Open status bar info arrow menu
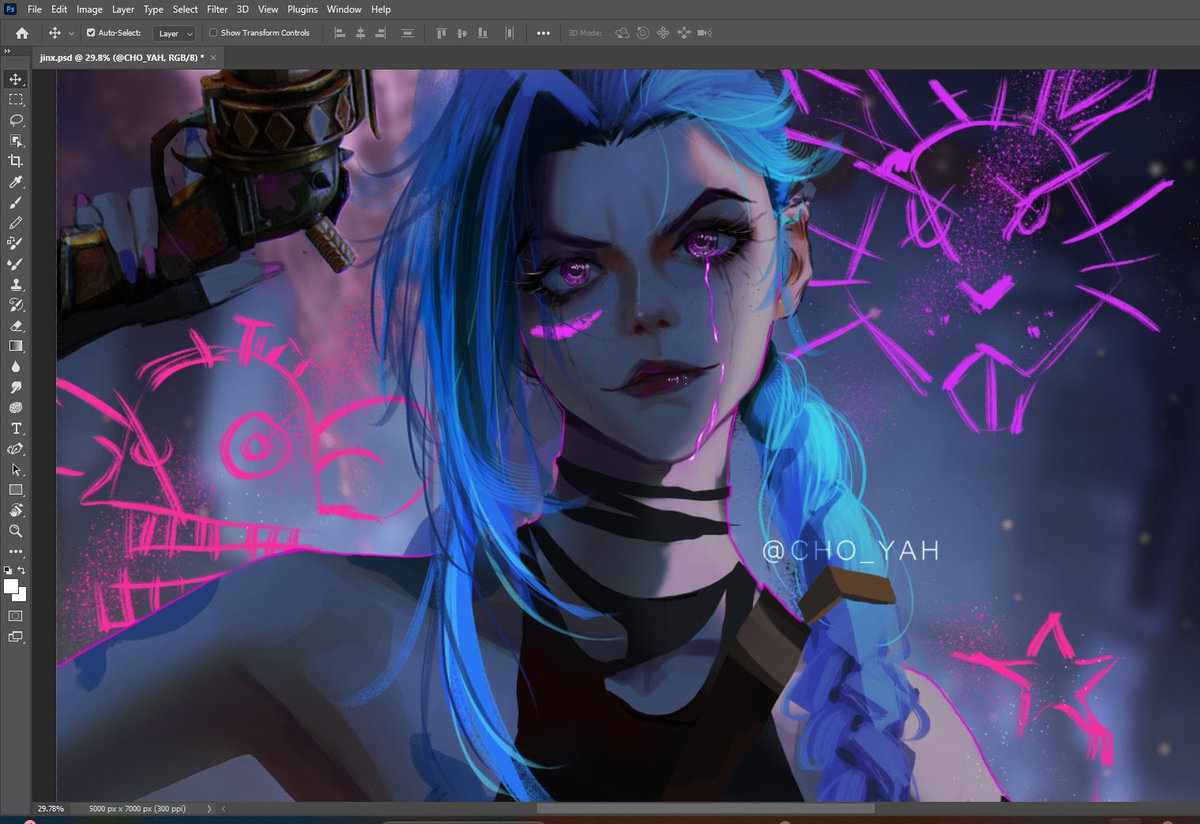This screenshot has width=1200, height=824. pyautogui.click(x=209, y=808)
